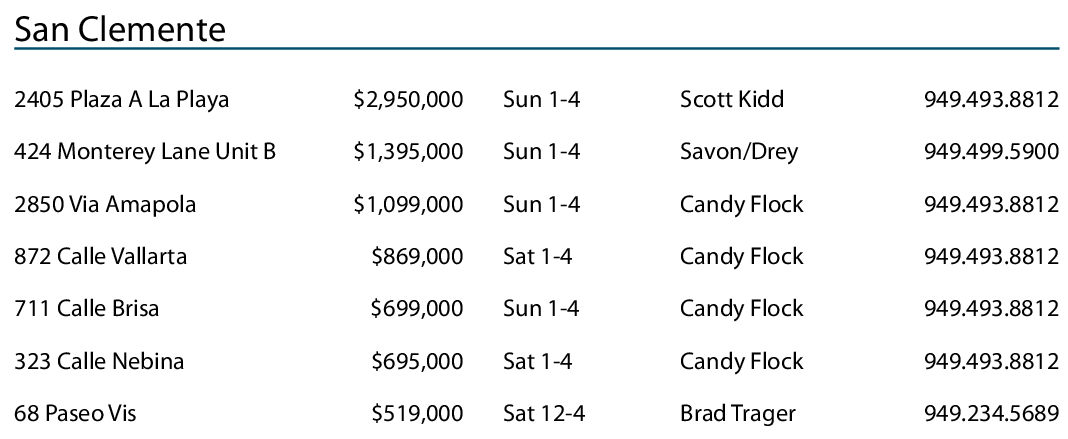Image resolution: width=1068 pixels, height=439 pixels.
Task: Click the 711 Calle Brisa listing
Action: click(86, 309)
